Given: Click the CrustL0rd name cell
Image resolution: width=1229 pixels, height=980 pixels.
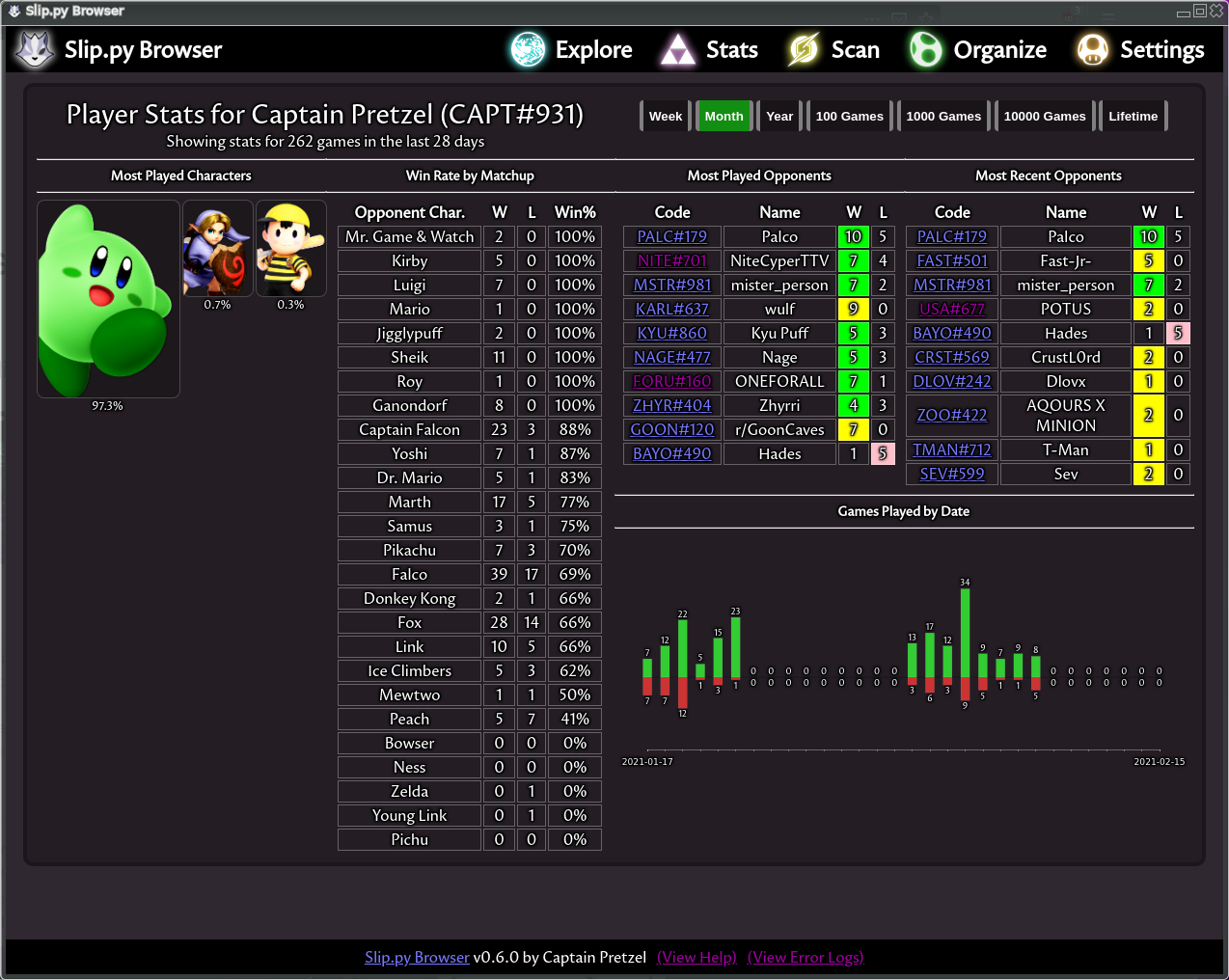Looking at the screenshot, I should click(x=1066, y=357).
